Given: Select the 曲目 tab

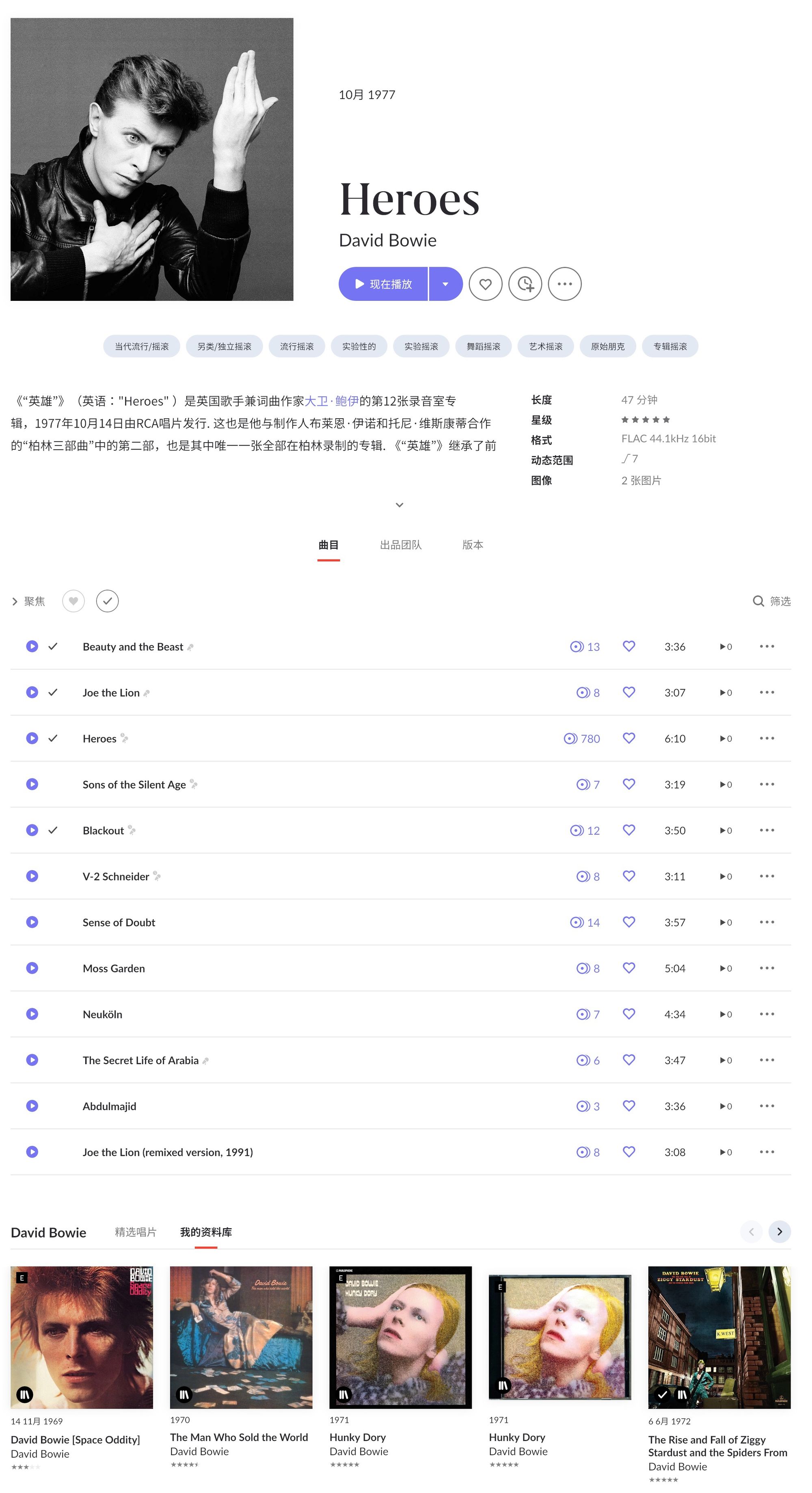Looking at the screenshot, I should 328,545.
